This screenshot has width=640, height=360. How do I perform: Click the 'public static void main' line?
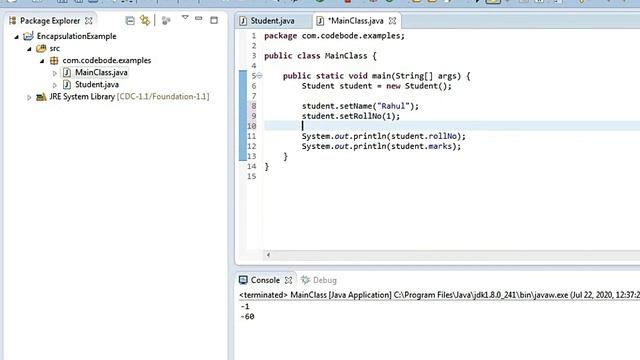coord(376,76)
